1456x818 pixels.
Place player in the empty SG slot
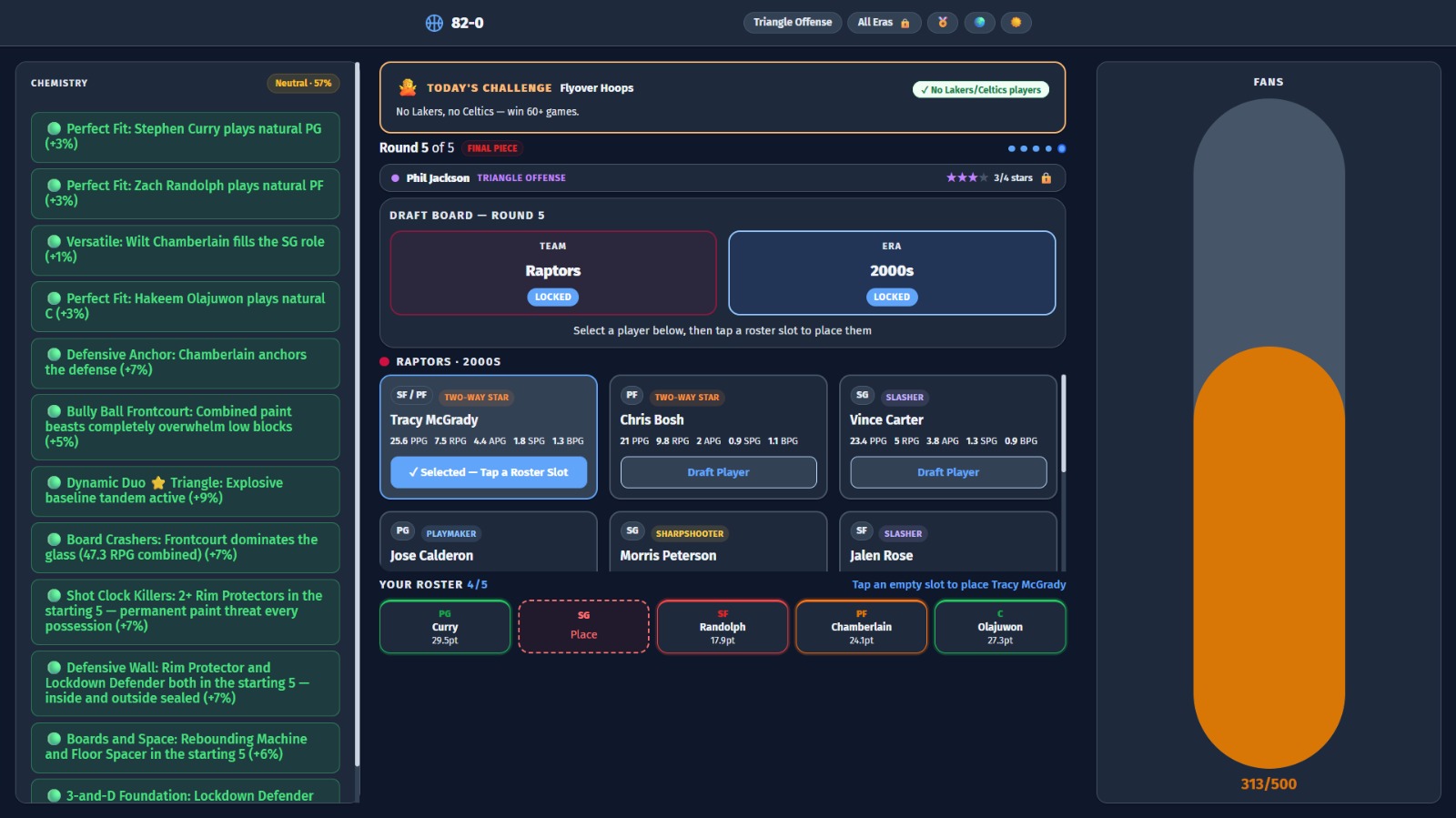pos(583,627)
